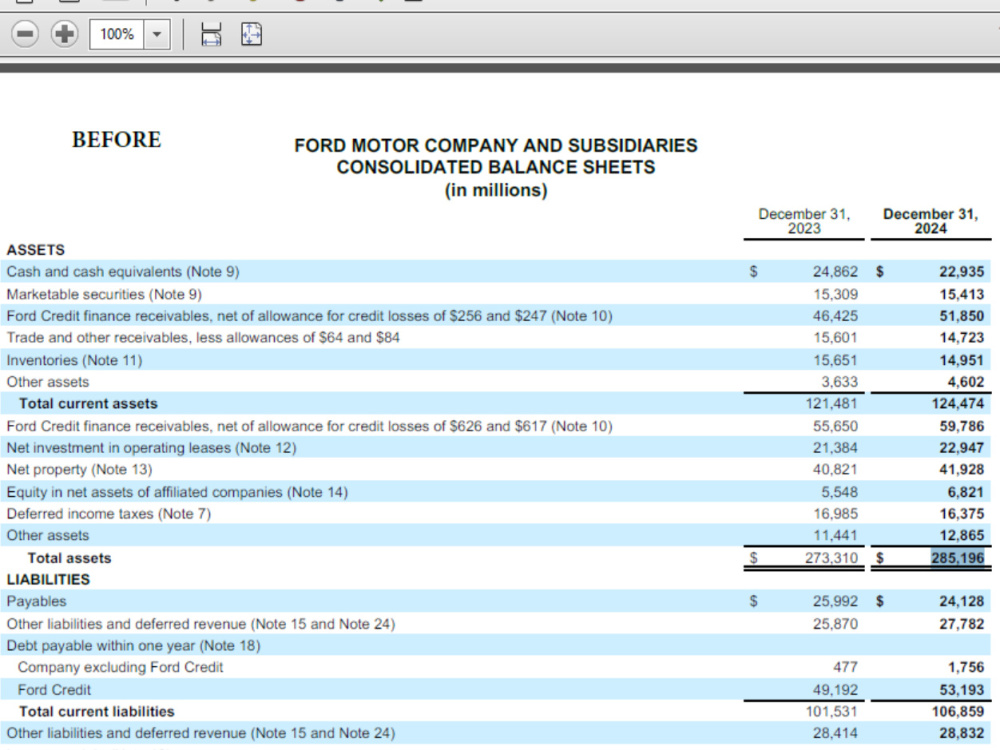Click the 100% zoom level field
The height and width of the screenshot is (750, 1000).
(x=117, y=34)
